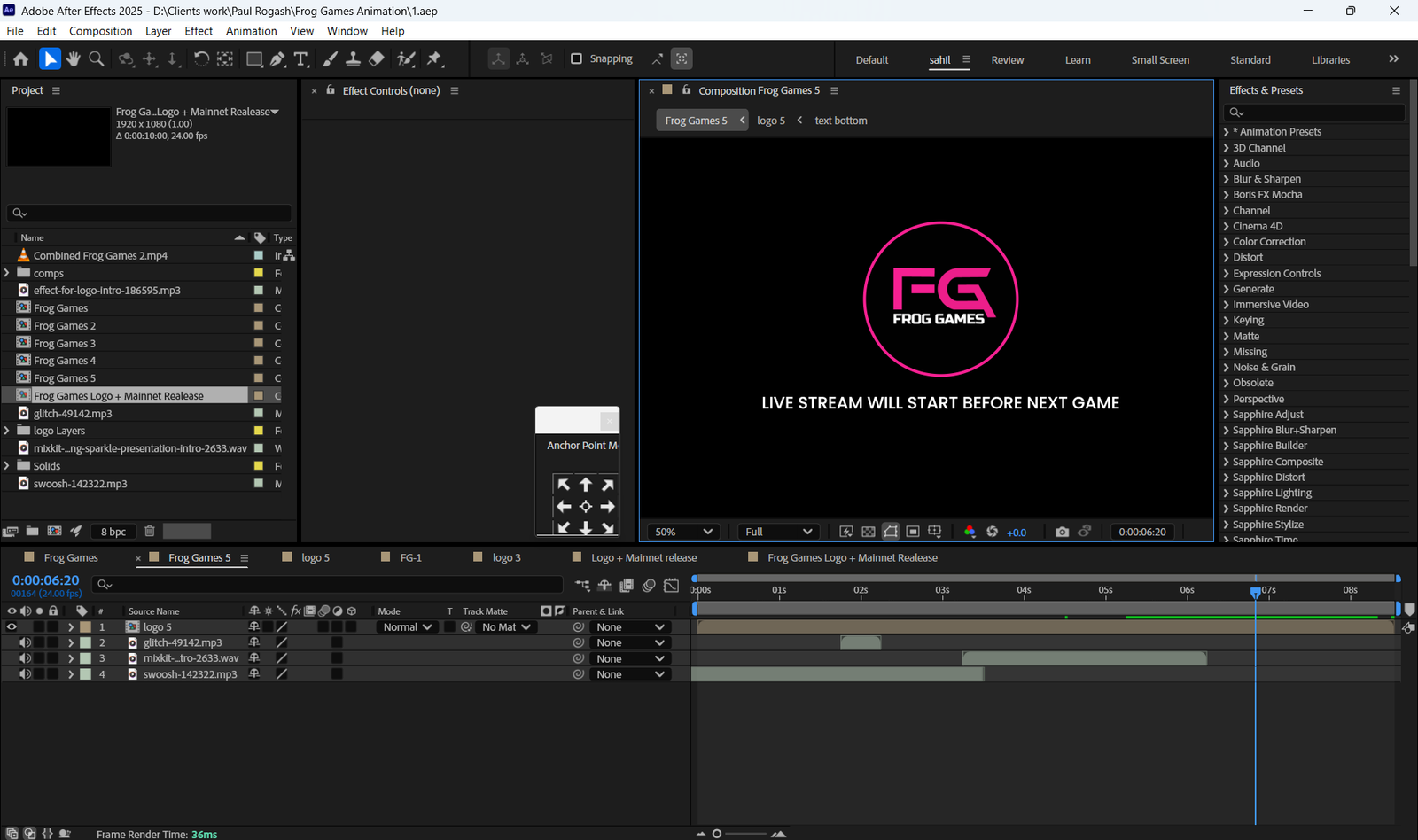Switch to the FG-1 timeline tab
1418x840 pixels.
point(410,557)
